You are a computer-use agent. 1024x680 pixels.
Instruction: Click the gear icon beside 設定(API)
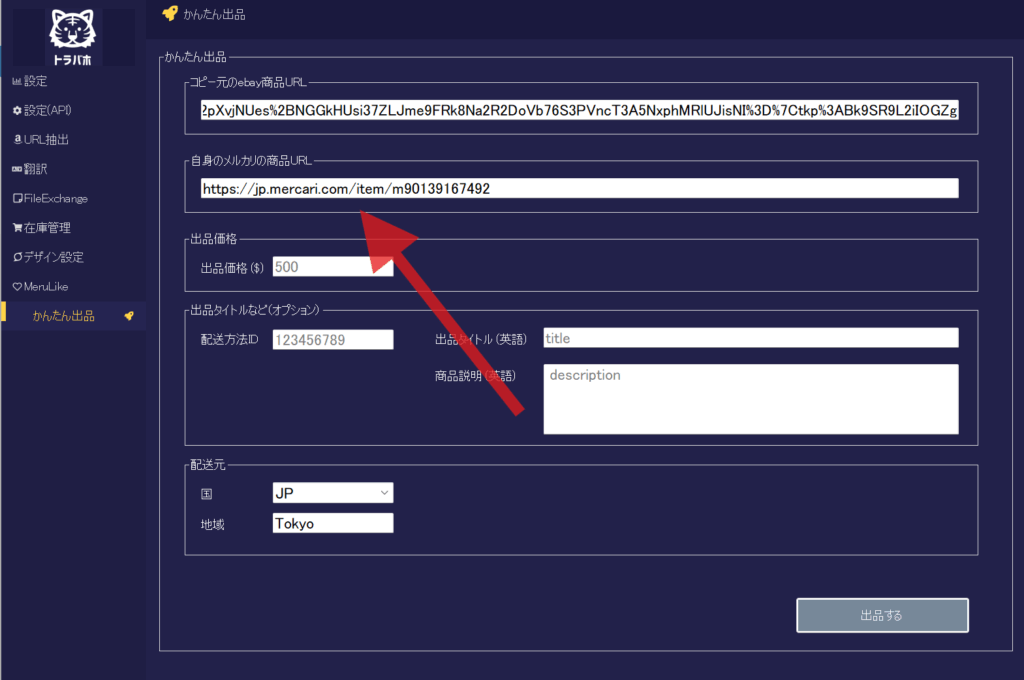point(16,110)
